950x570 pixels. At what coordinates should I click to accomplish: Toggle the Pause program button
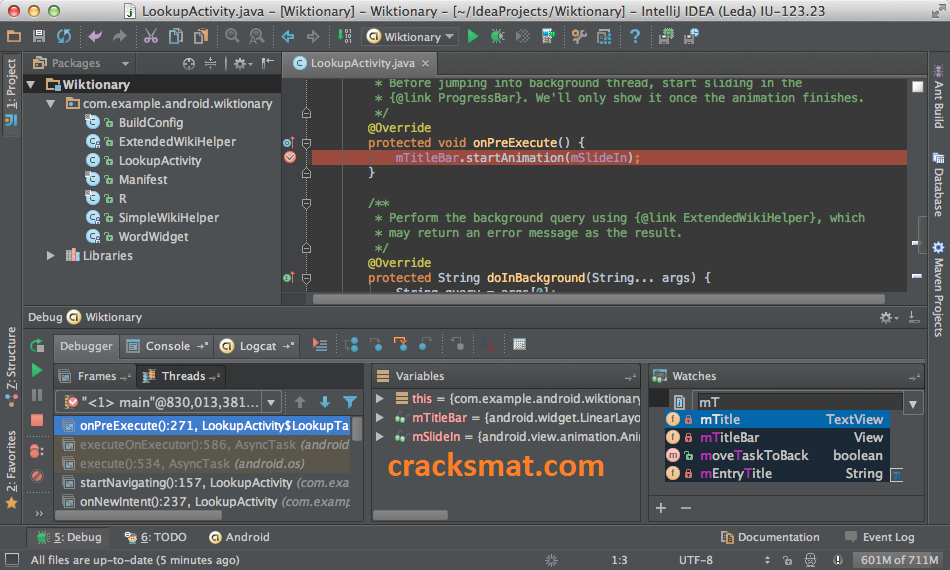(x=37, y=395)
